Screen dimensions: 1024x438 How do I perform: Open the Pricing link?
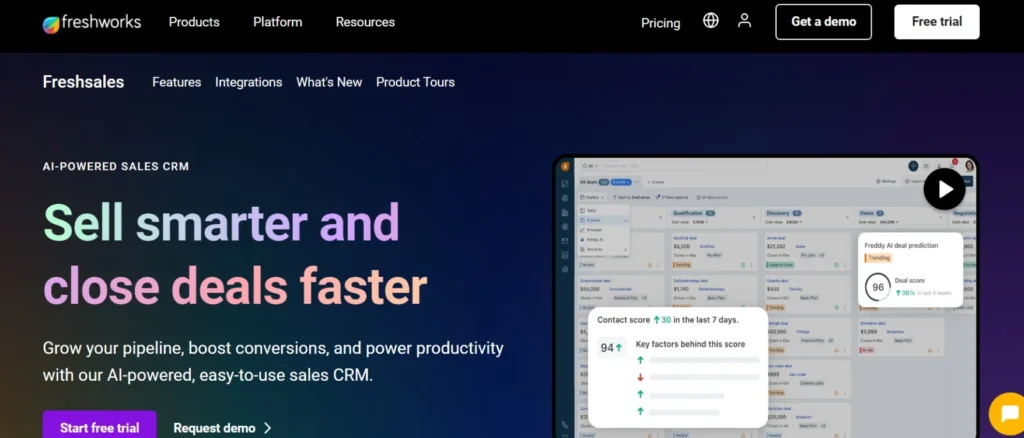pos(660,22)
